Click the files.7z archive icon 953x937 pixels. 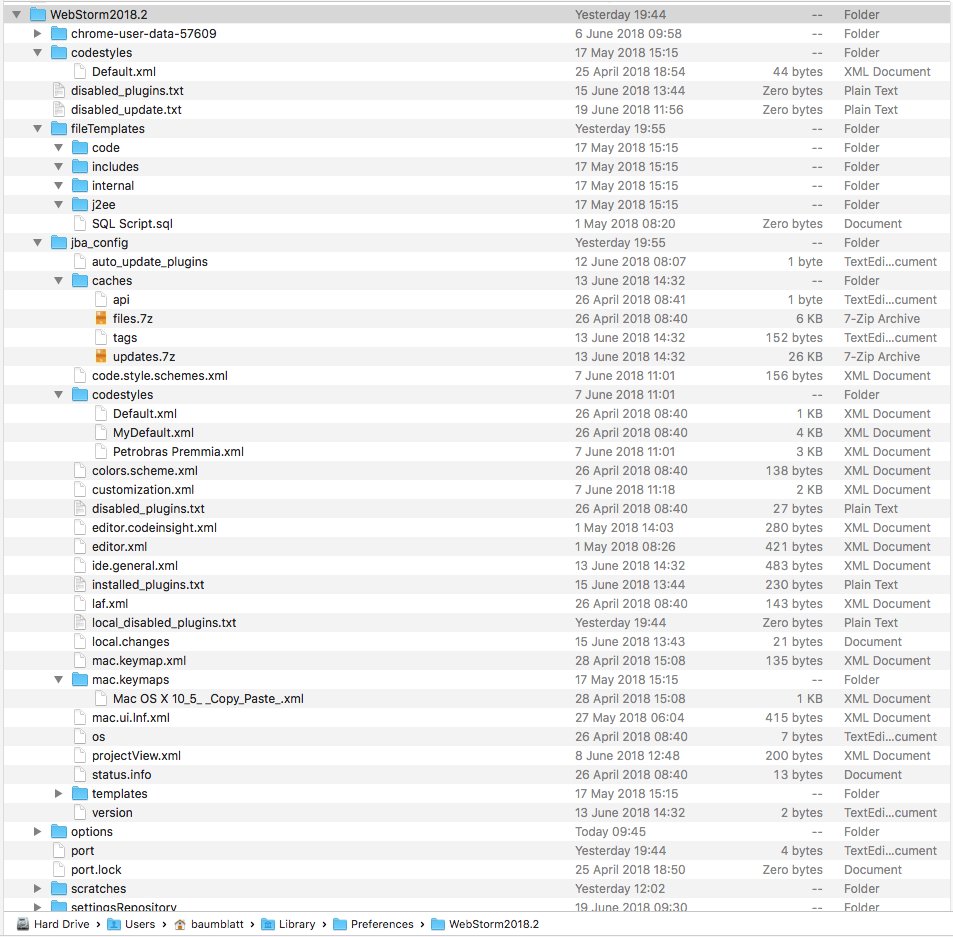coord(101,318)
